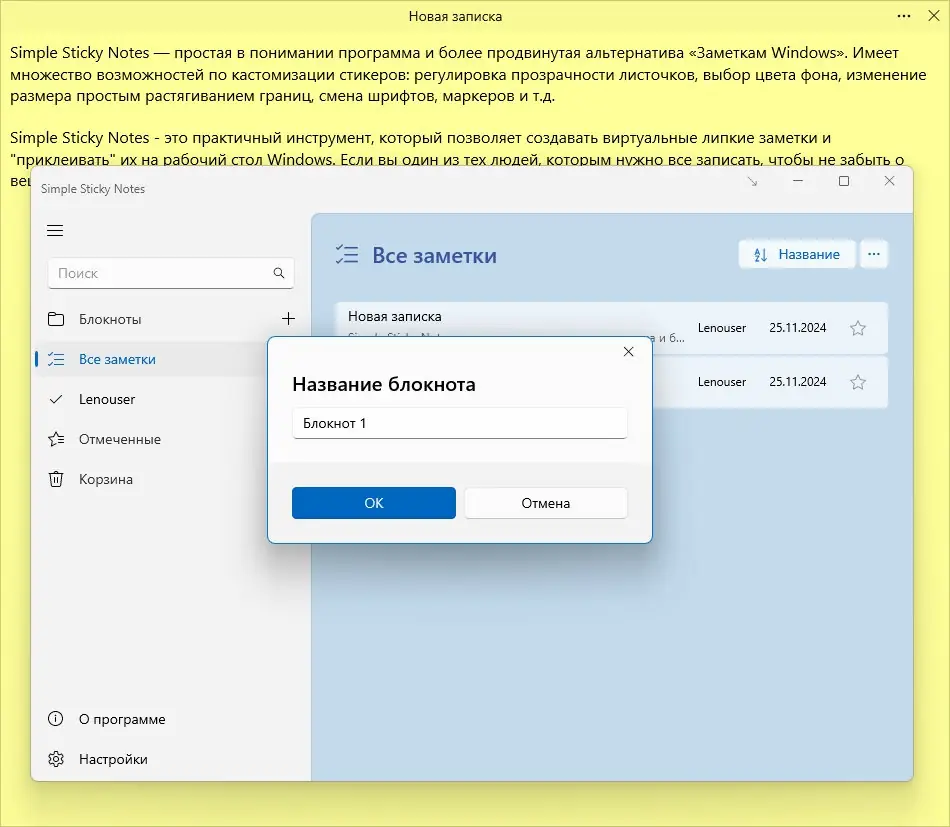Open more options menu next to Название
This screenshot has height=827, width=950.
(874, 254)
